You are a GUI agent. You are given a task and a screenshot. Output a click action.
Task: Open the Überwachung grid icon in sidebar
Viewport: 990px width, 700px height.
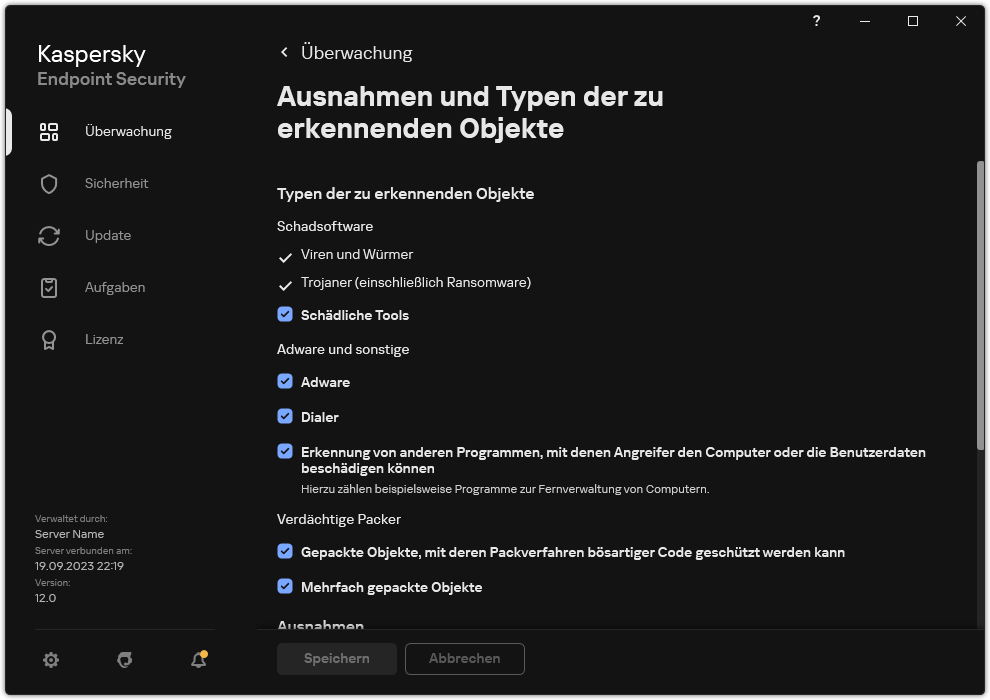click(48, 131)
